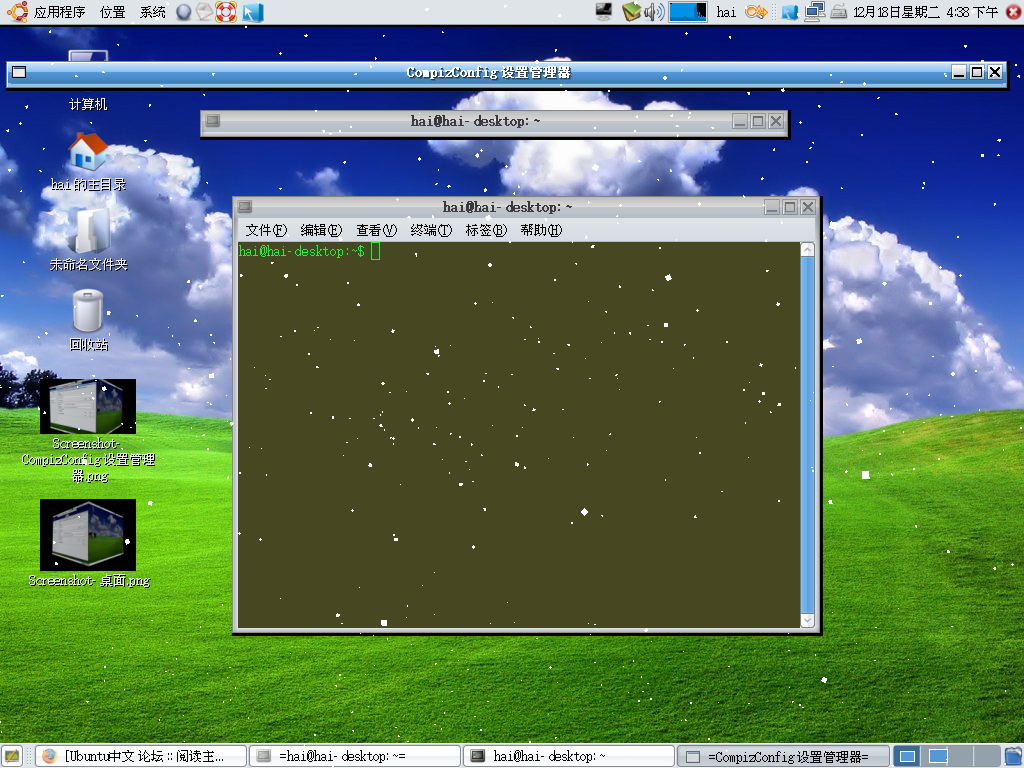Viewport: 1024px width, 768px height.
Task: Click the CompizConfig window title bar menu icon
Action: 19,72
